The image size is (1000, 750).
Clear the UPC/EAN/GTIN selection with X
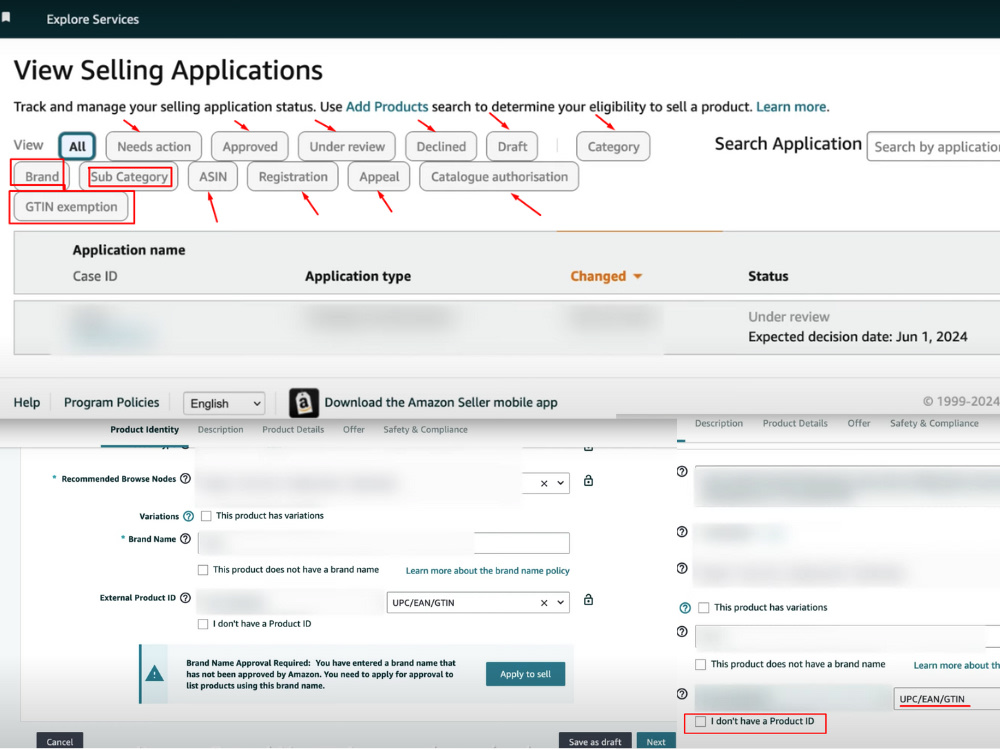pyautogui.click(x=544, y=603)
